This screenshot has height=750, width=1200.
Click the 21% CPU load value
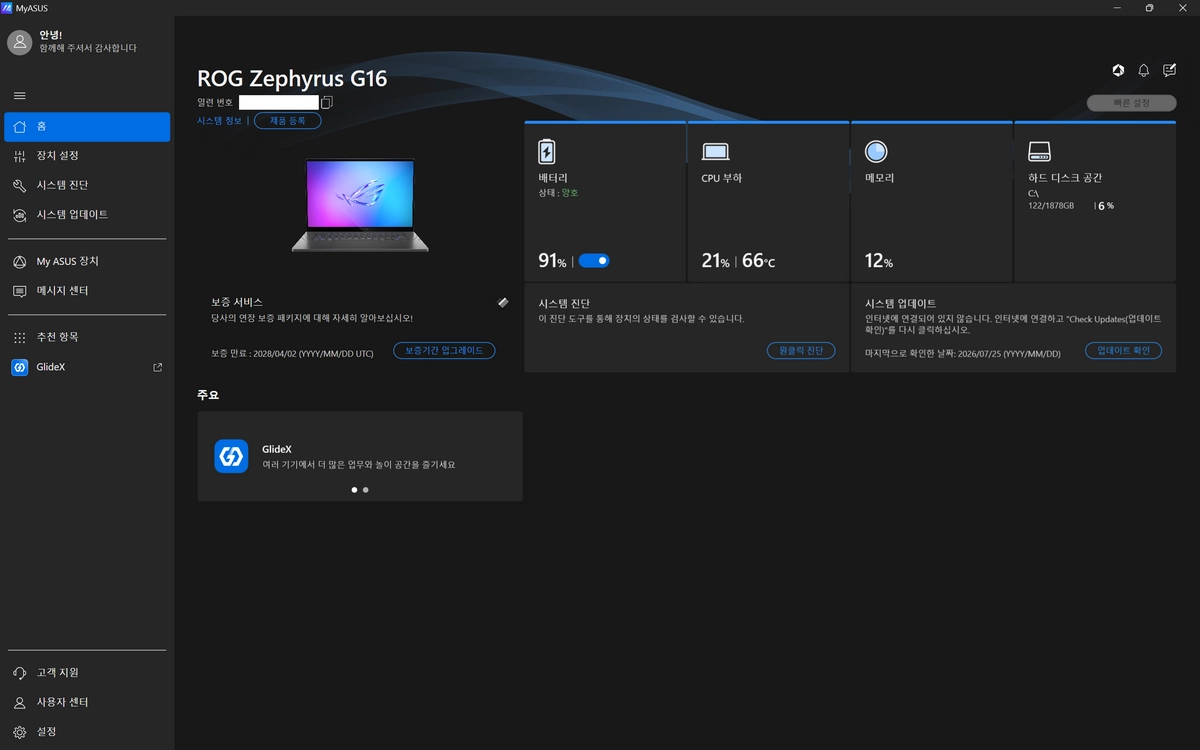(x=717, y=261)
